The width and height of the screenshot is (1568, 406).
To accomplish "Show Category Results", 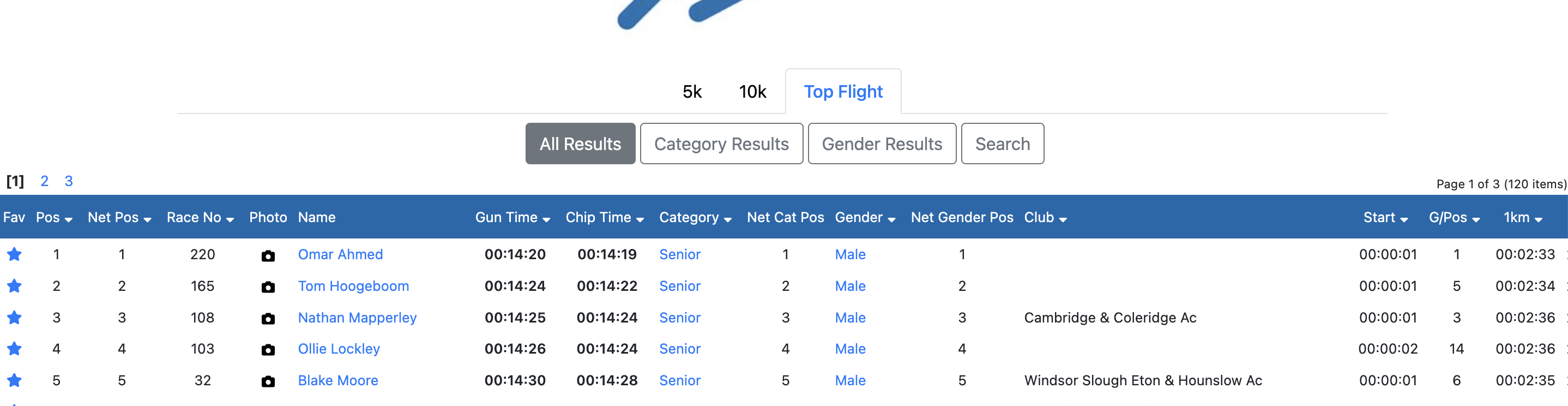I will point(721,144).
